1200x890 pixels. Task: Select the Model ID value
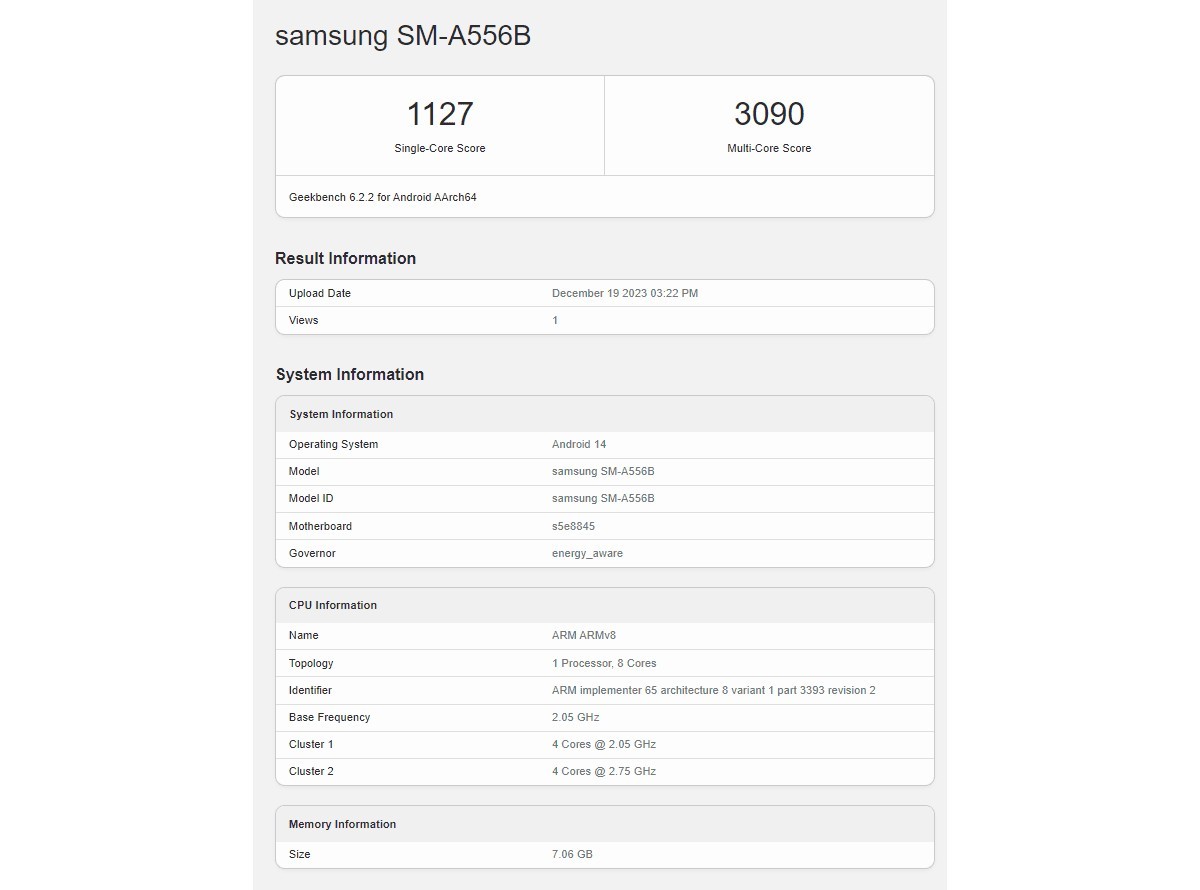pyautogui.click(x=601, y=498)
